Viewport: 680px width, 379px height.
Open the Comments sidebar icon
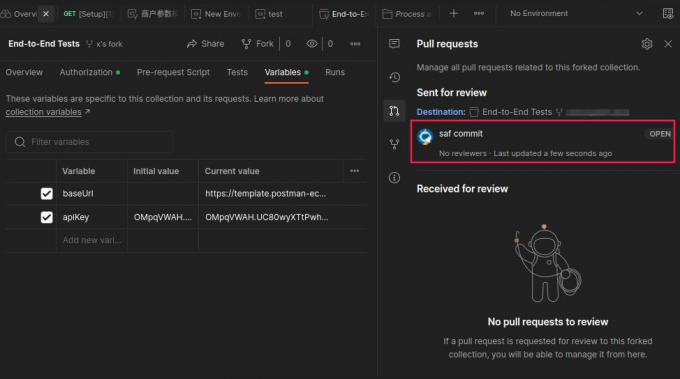(x=394, y=43)
